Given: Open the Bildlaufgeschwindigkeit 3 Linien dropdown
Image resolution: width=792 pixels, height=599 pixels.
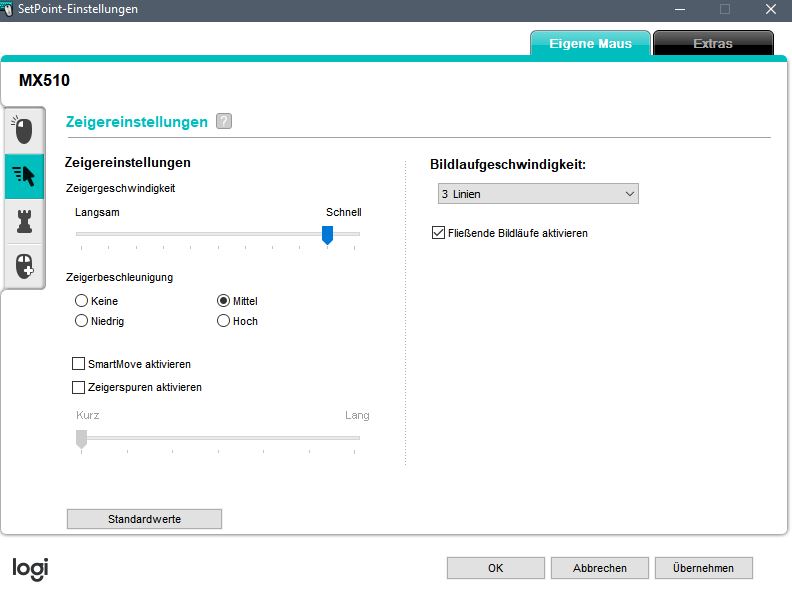Looking at the screenshot, I should [x=538, y=194].
